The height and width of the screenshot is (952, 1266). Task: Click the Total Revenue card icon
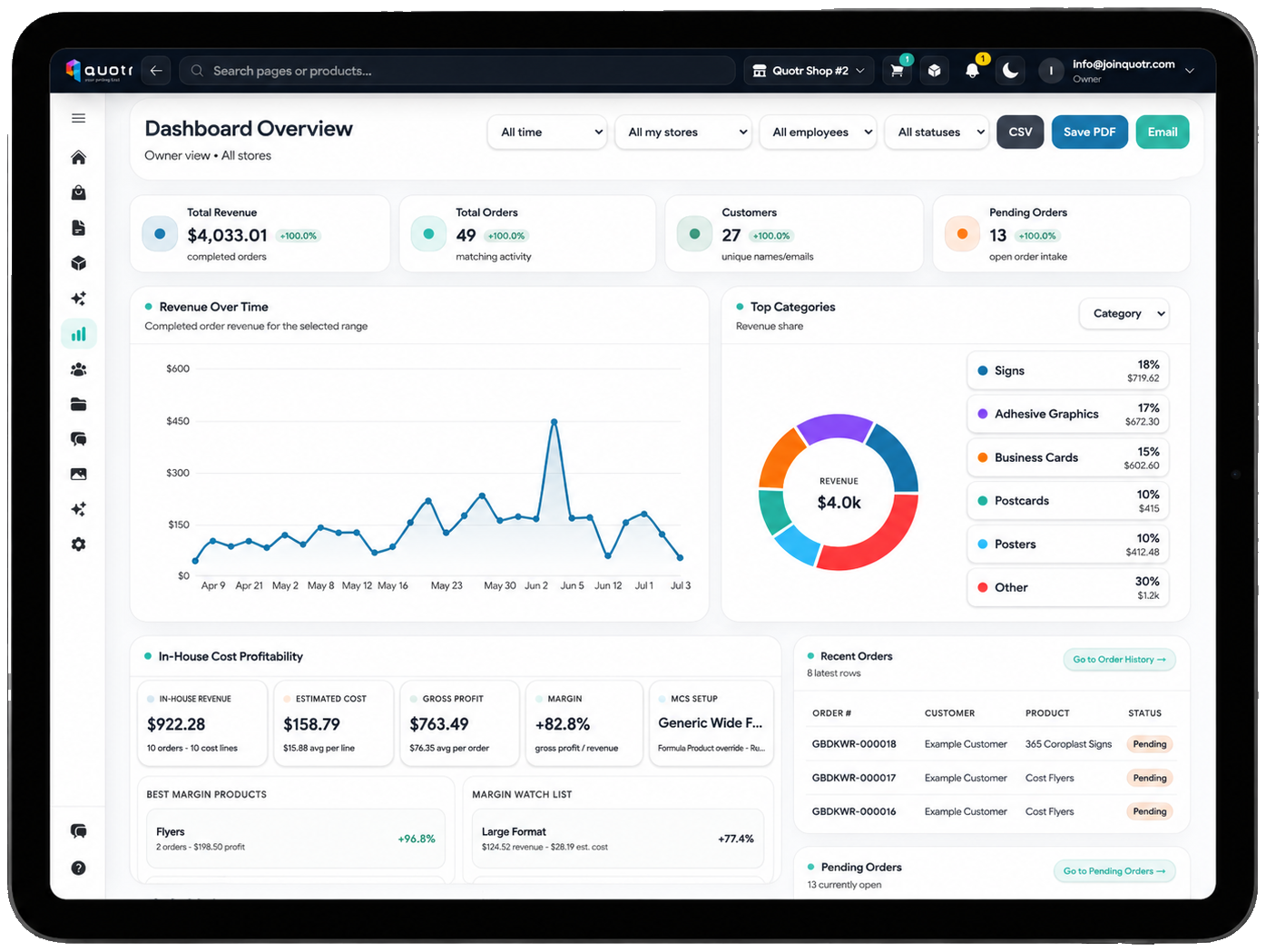160,234
